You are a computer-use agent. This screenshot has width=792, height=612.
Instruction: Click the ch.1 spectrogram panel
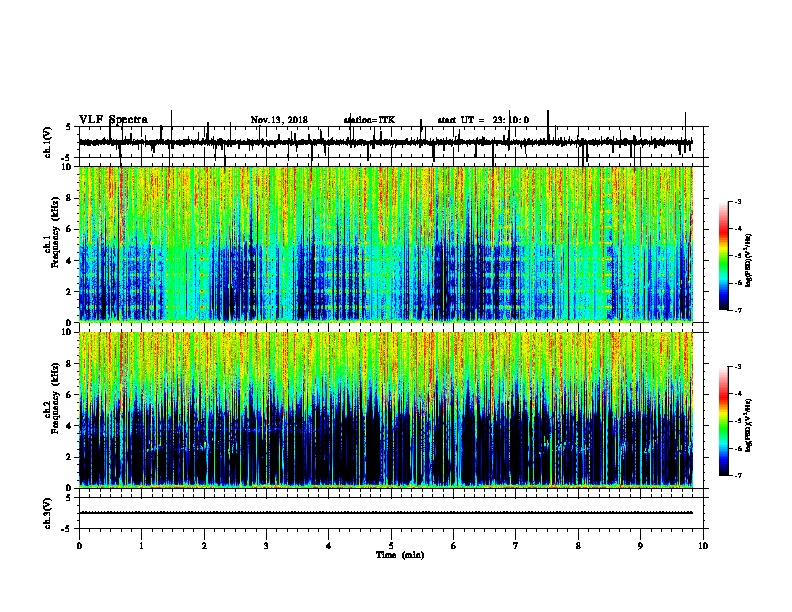(386, 244)
